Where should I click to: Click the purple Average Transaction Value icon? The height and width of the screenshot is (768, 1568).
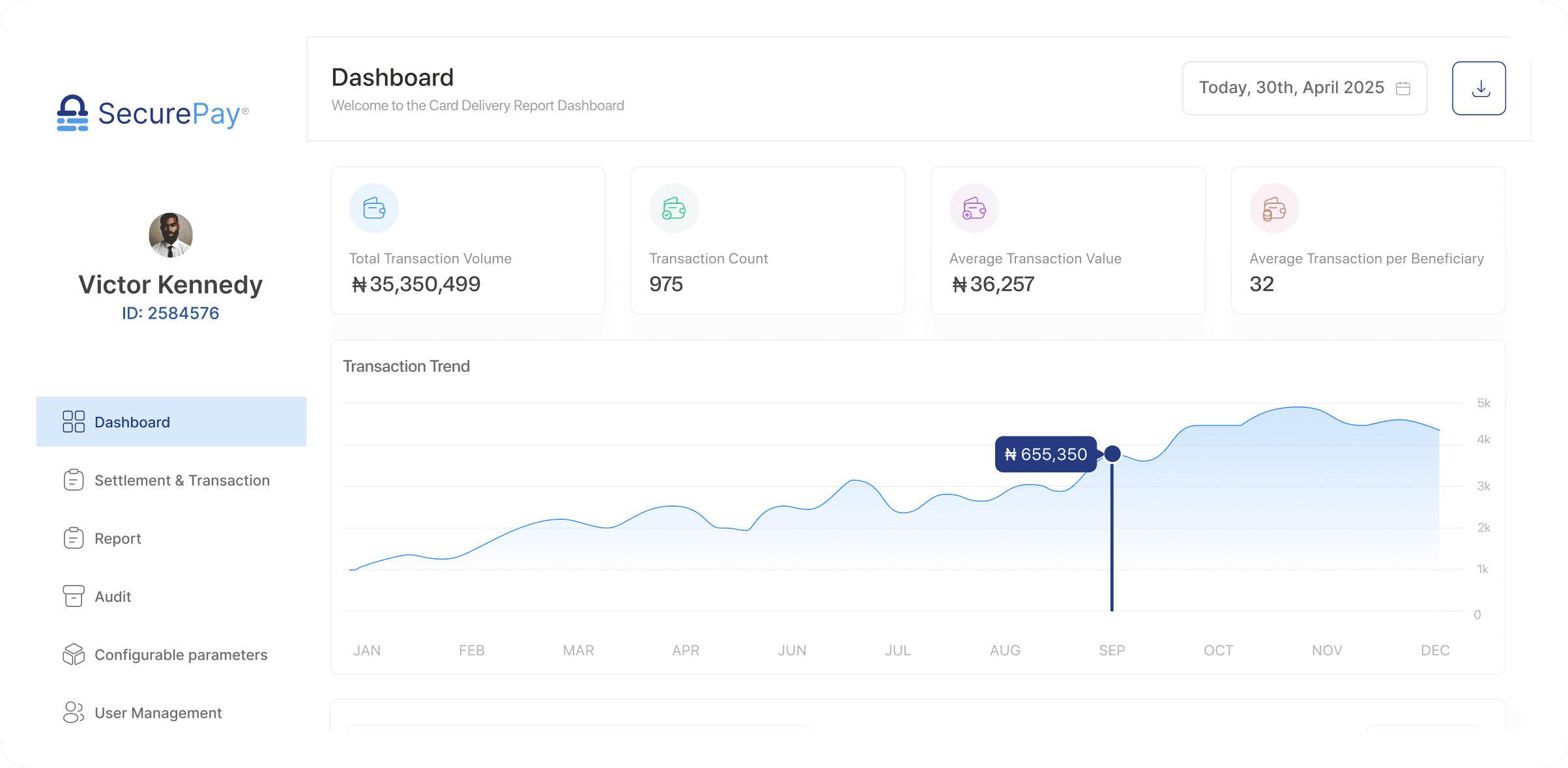coord(974,208)
